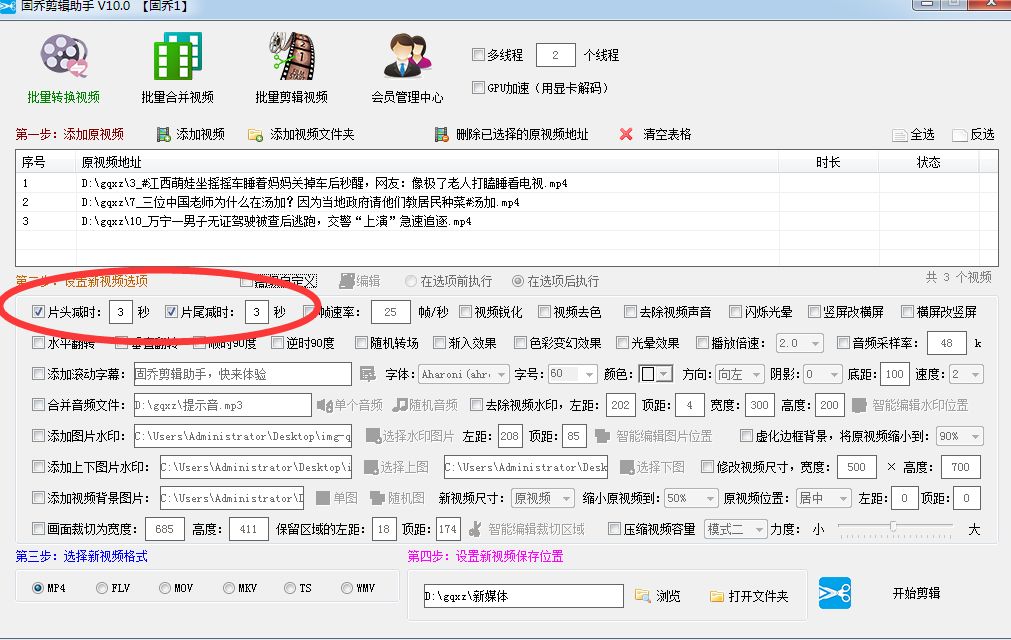Click the 删除已选择的原视频地址 icon
1011x640 pixels.
click(x=442, y=135)
